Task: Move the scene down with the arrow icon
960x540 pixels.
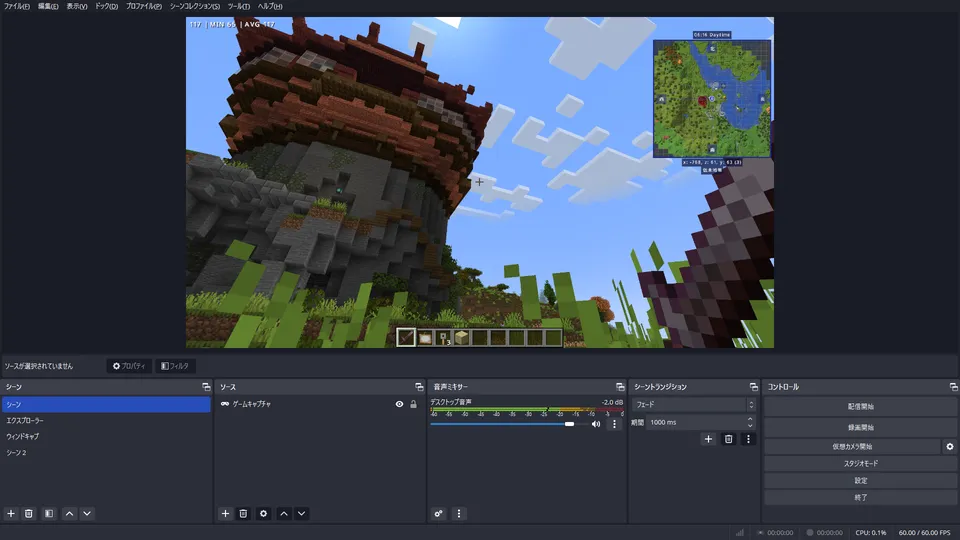Action: click(x=87, y=513)
